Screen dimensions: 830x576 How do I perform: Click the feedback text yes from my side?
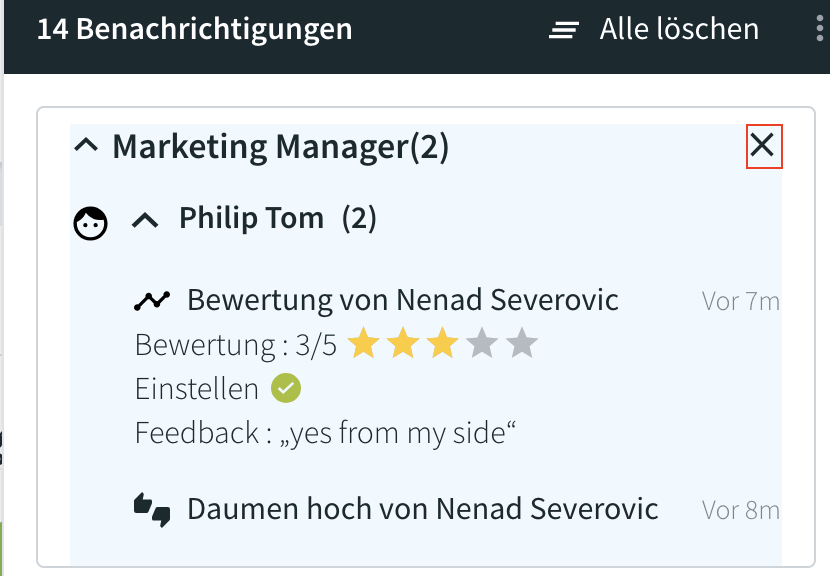click(398, 433)
